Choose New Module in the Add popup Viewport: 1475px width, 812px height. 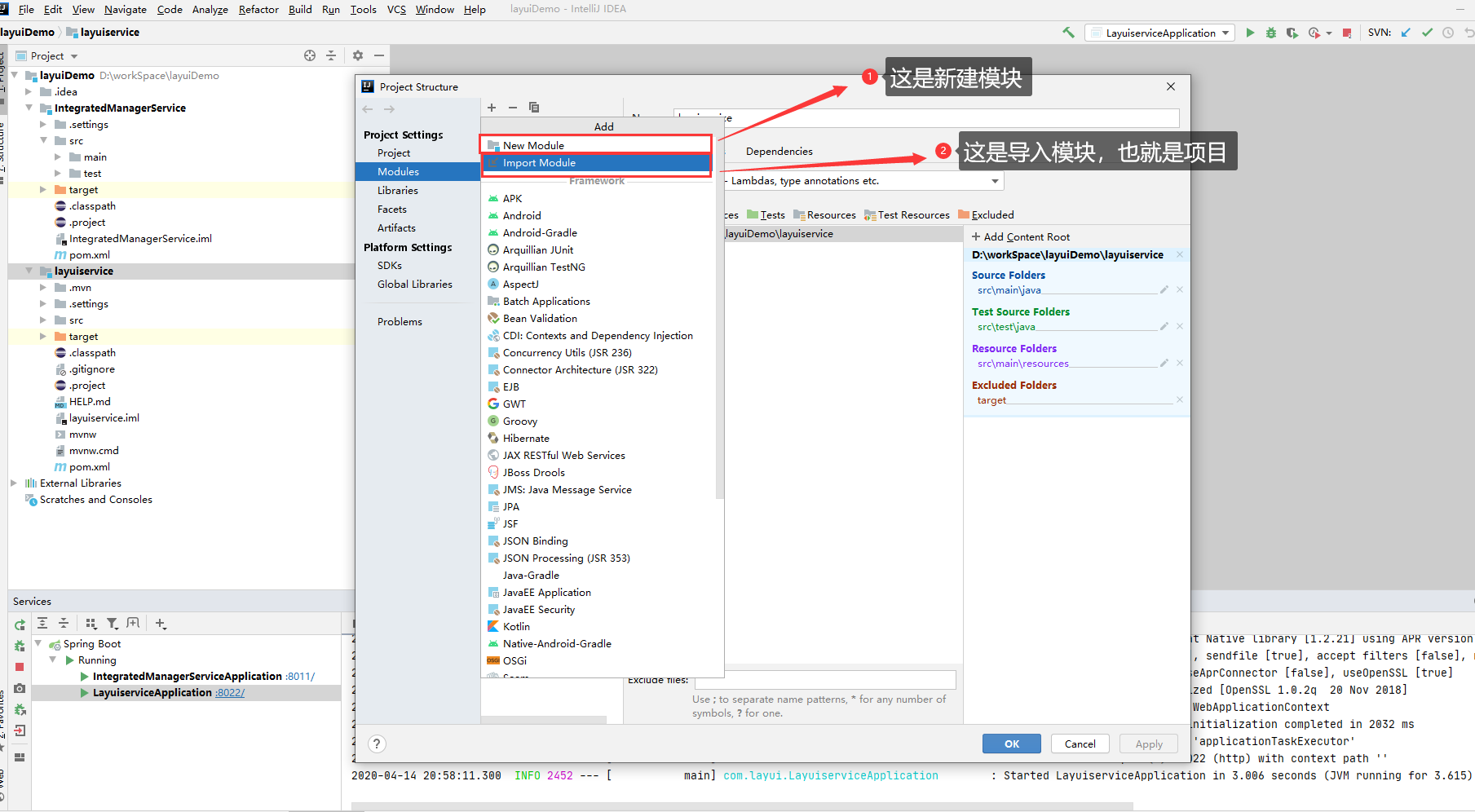(x=596, y=145)
